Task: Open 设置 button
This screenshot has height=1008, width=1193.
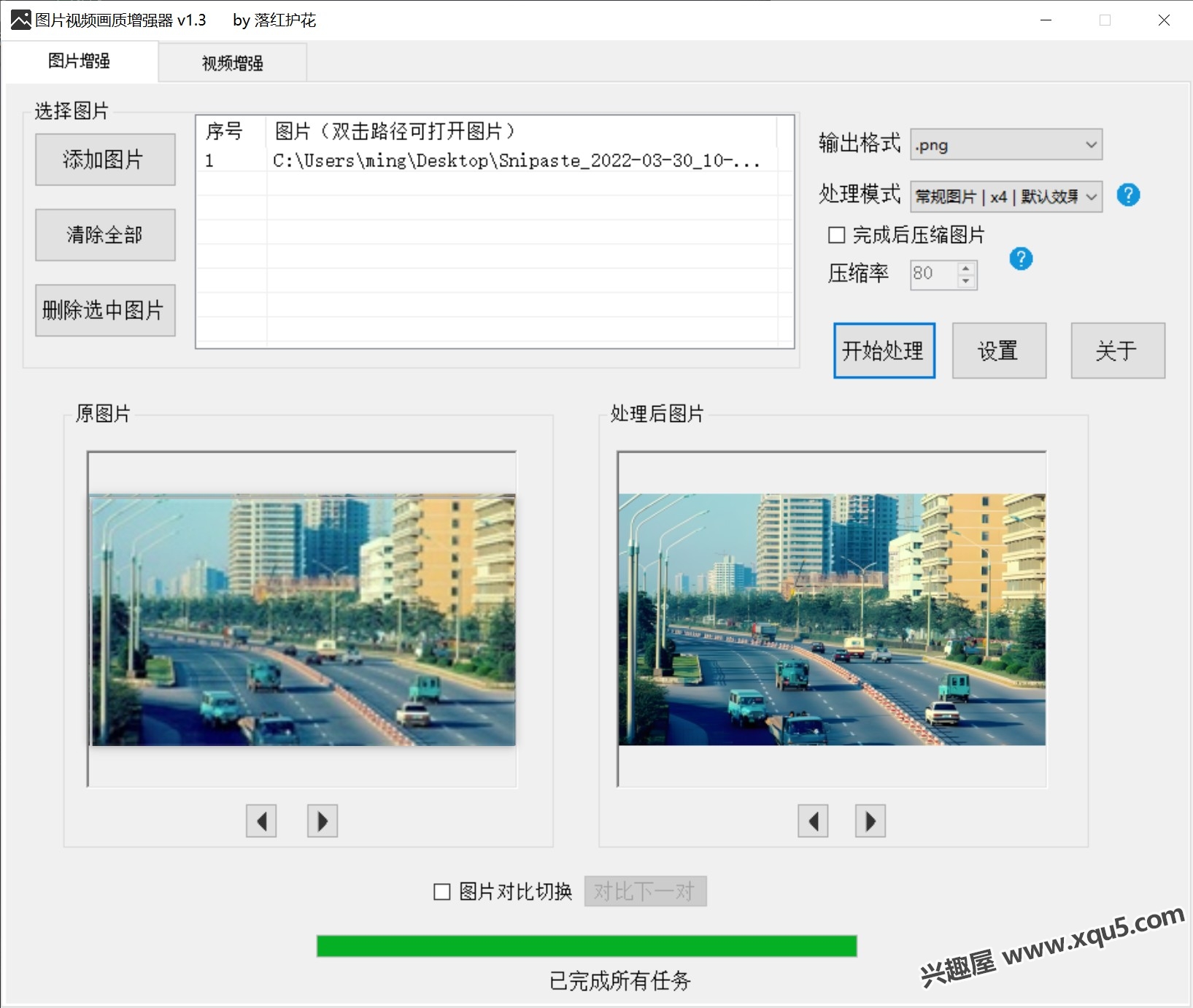Action: (x=999, y=350)
